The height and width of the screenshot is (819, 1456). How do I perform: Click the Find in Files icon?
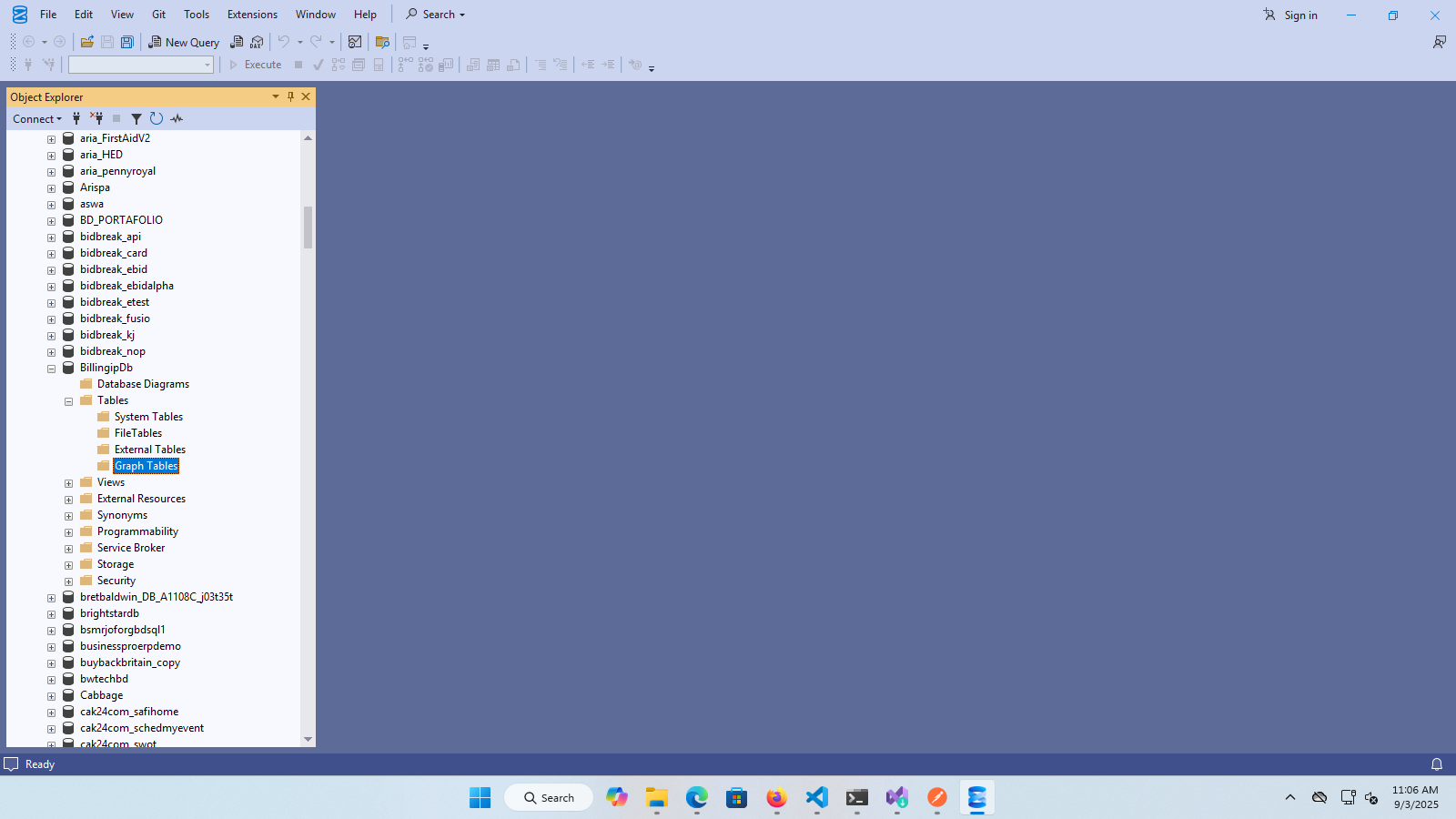382,42
